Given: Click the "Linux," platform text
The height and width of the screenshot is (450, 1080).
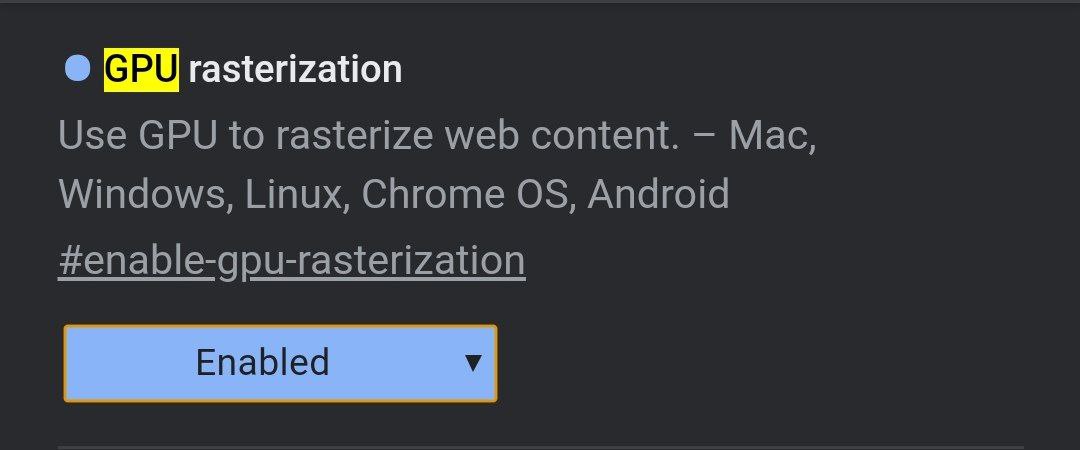Looking at the screenshot, I should [x=295, y=194].
